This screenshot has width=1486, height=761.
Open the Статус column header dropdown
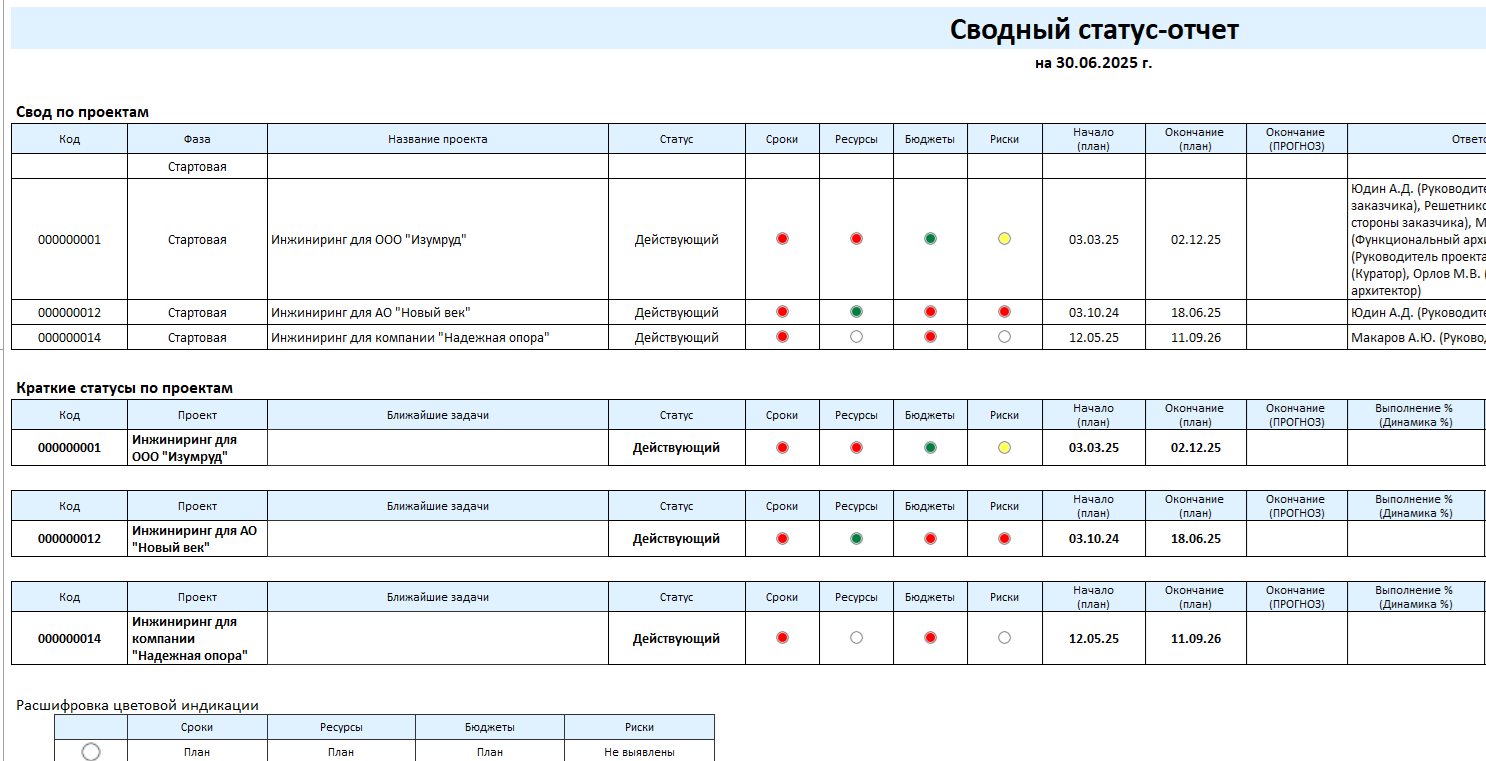(675, 138)
